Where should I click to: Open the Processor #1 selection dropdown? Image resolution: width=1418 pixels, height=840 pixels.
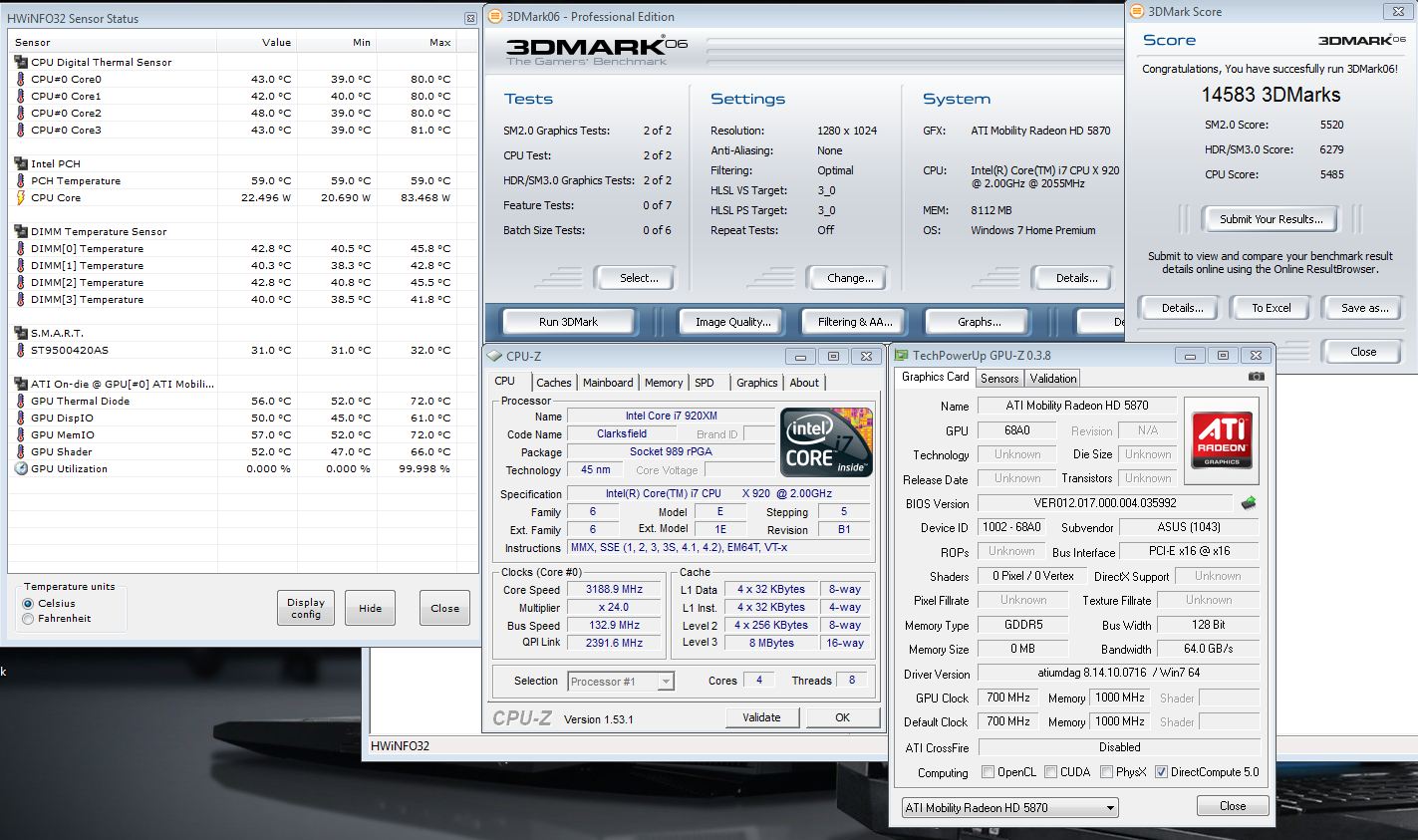[621, 682]
